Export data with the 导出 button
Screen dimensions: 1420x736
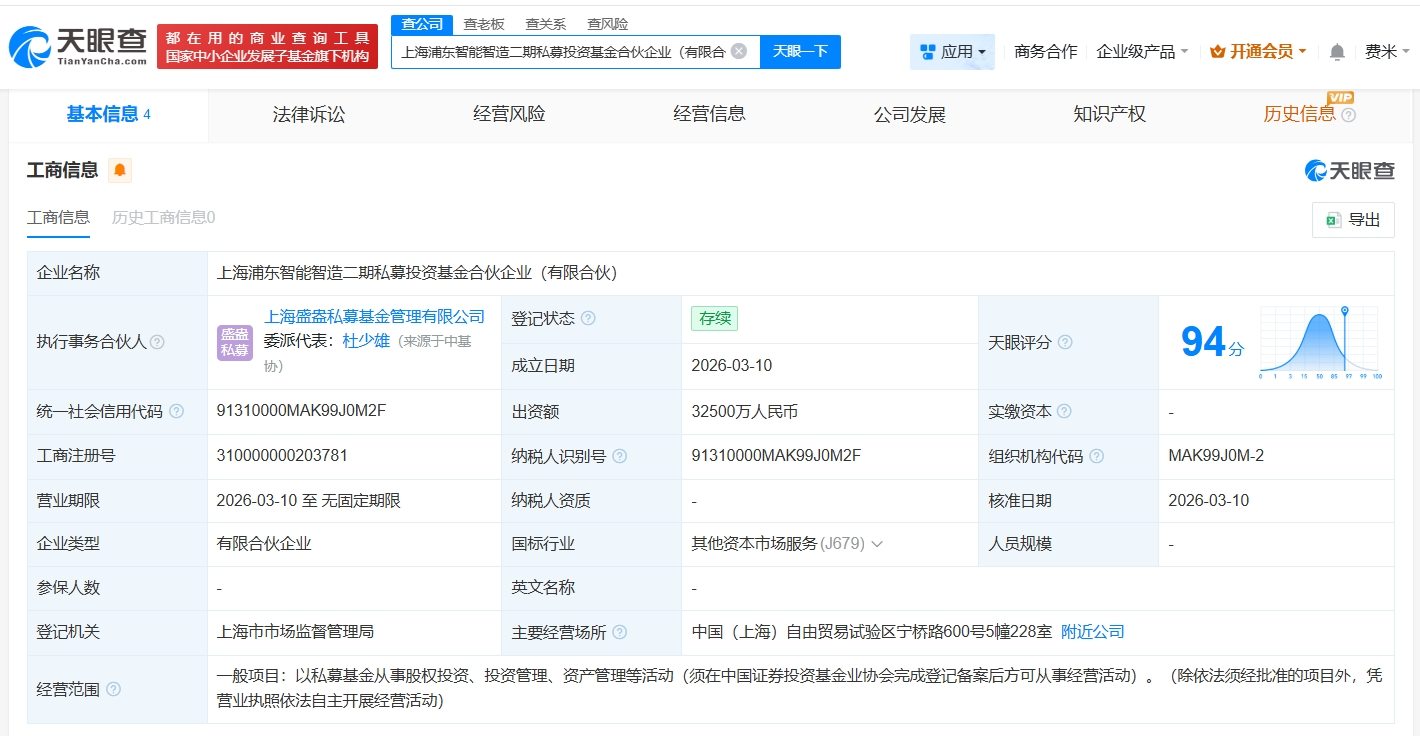pyautogui.click(x=1353, y=220)
